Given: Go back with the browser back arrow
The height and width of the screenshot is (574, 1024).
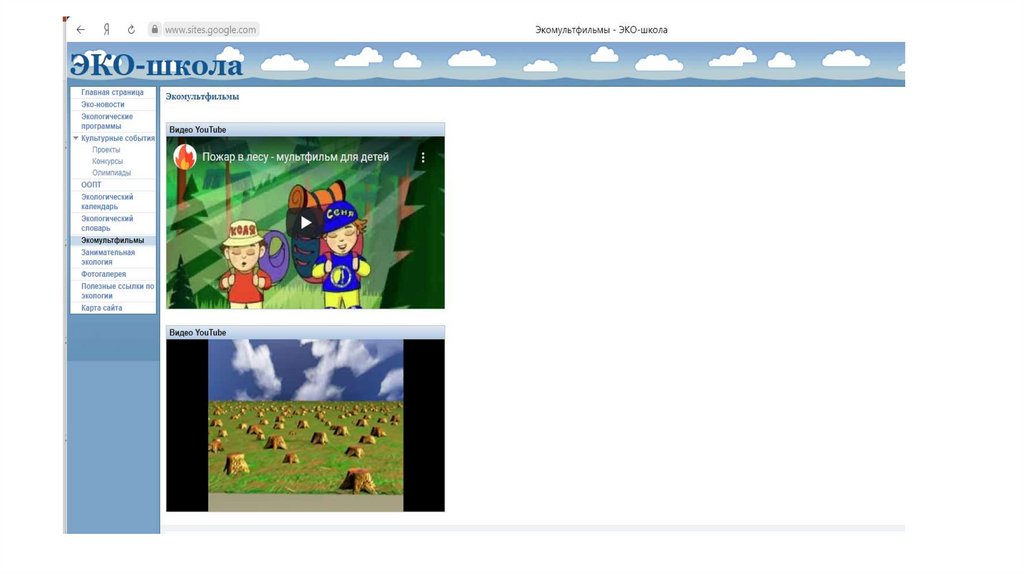Looking at the screenshot, I should click(80, 29).
